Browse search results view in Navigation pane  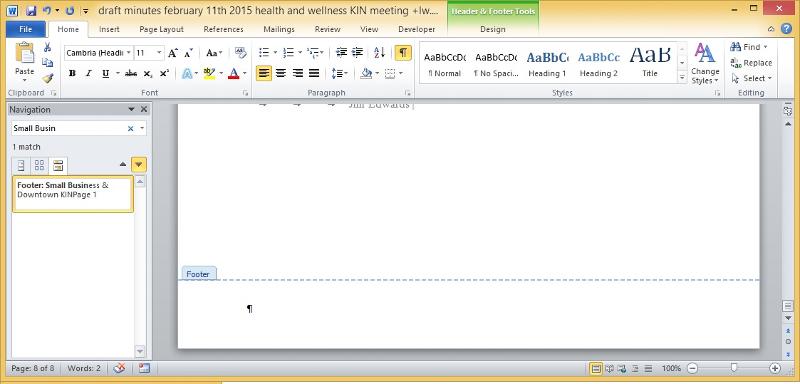click(x=58, y=165)
